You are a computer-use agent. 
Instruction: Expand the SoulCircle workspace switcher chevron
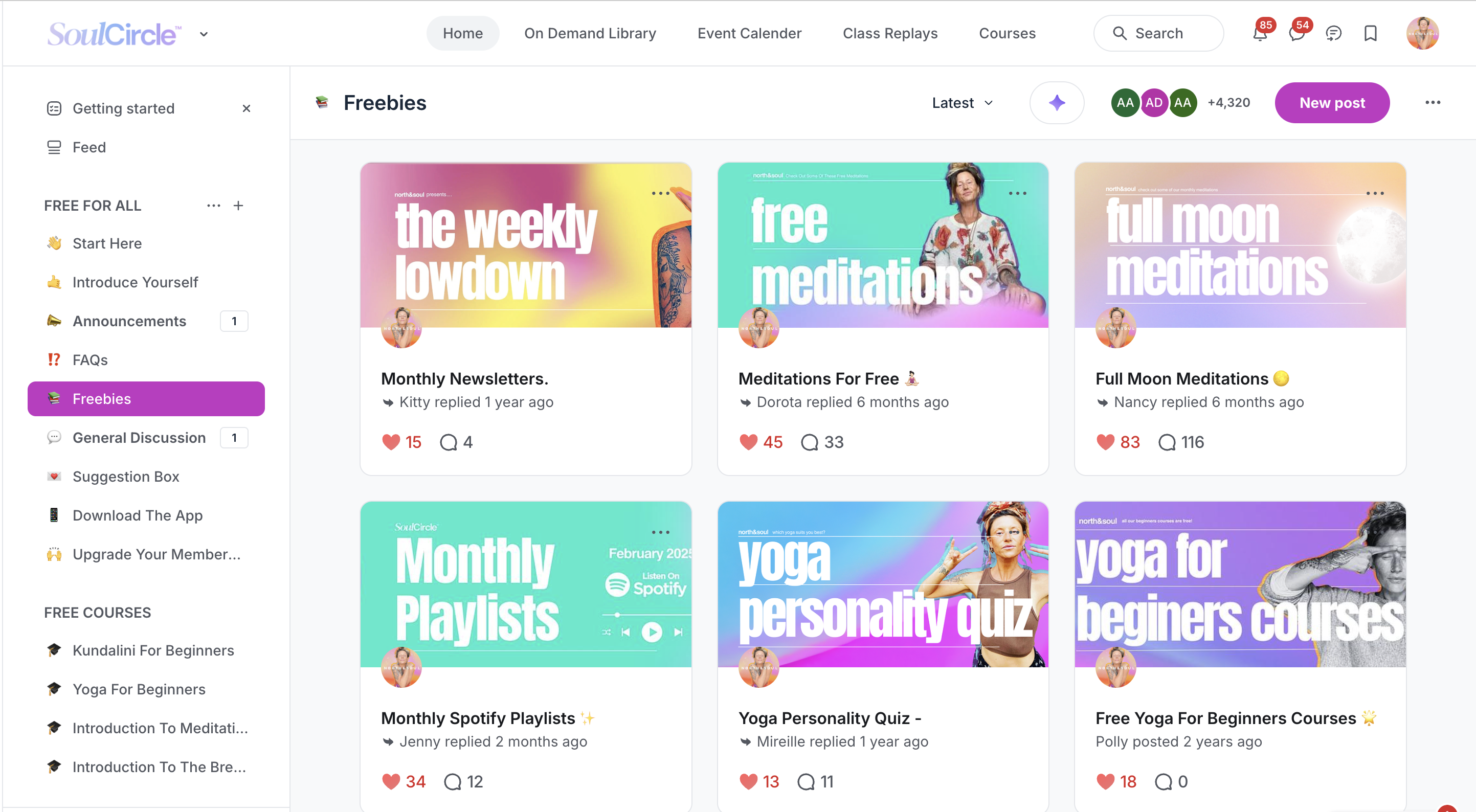[204, 34]
